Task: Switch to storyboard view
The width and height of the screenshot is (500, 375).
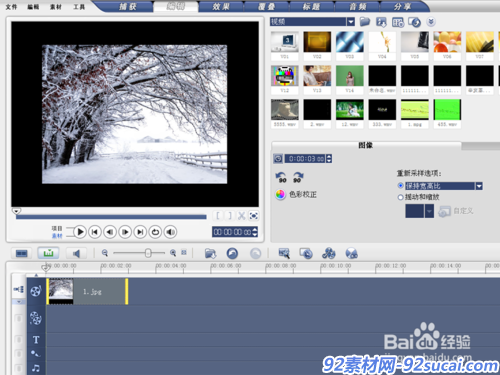Action: (22, 253)
